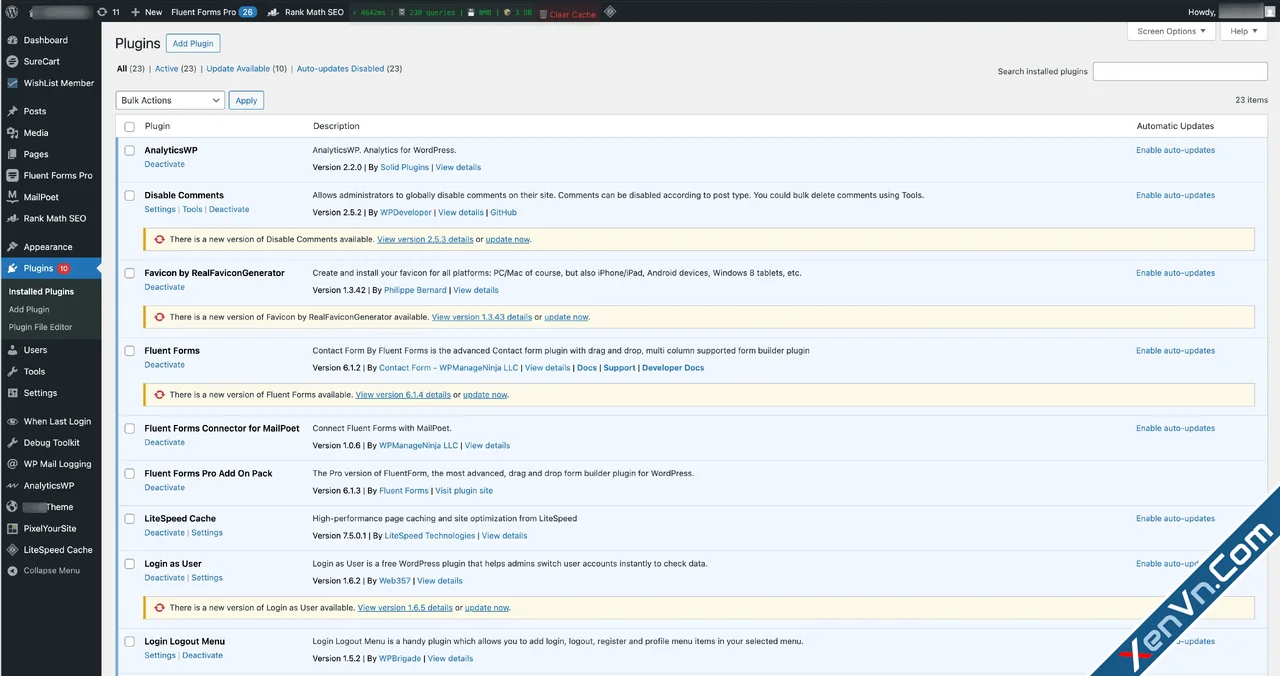Screen dimensions: 1280x676
Task: Click the Collapse Menu arrow icon
Action: (12, 570)
